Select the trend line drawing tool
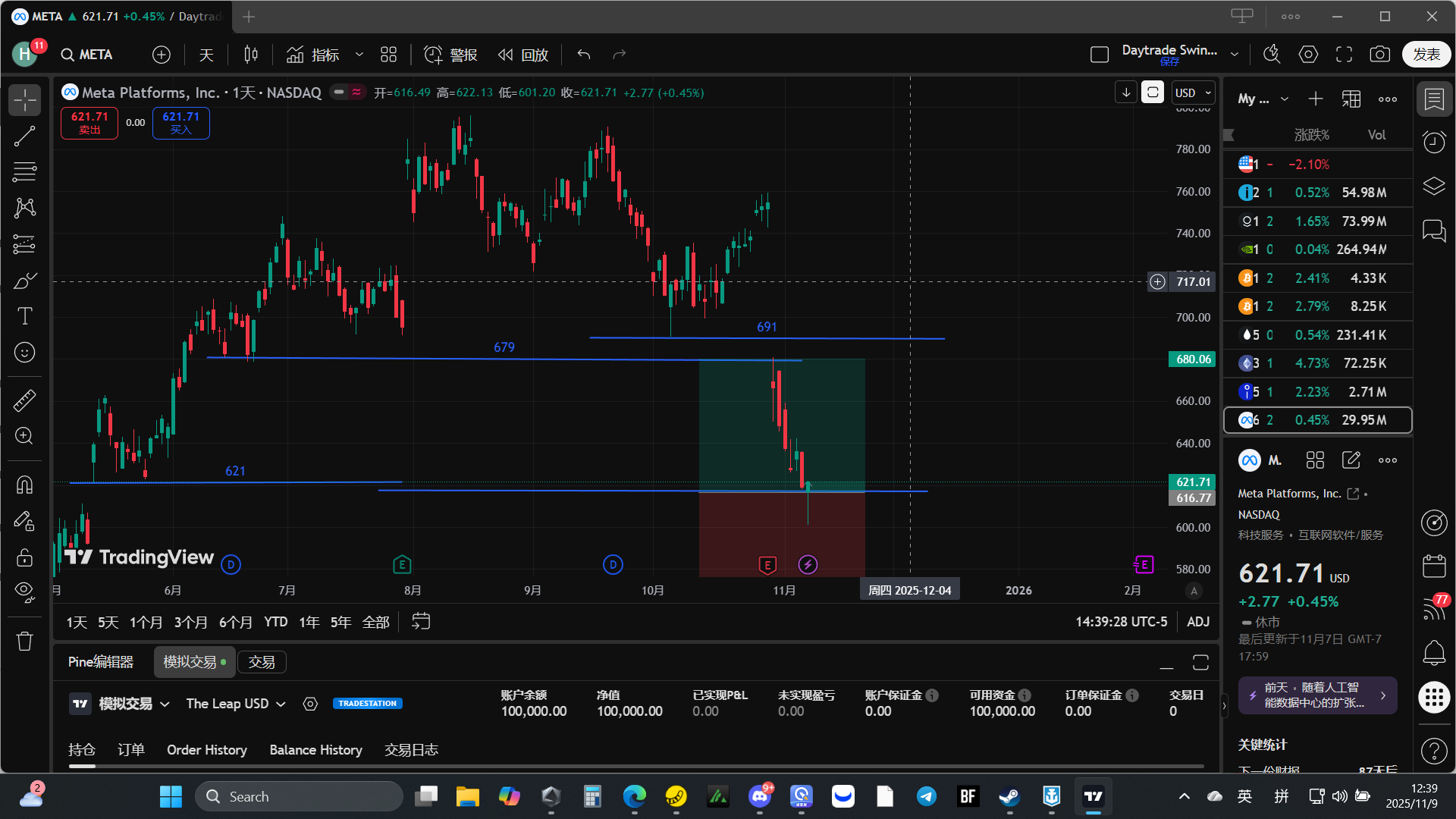This screenshot has height=819, width=1456. (24, 136)
